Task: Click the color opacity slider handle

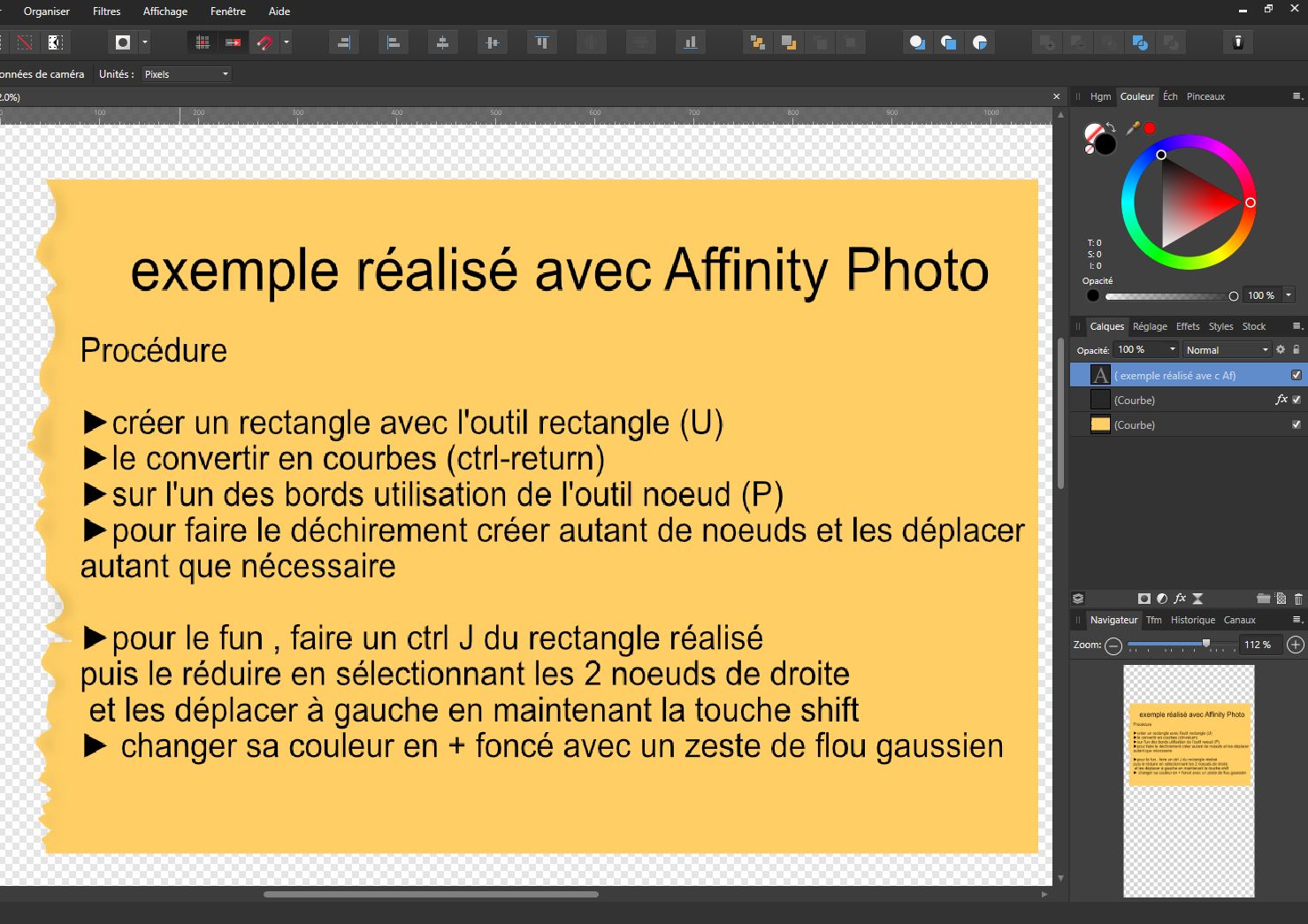Action: point(1234,295)
